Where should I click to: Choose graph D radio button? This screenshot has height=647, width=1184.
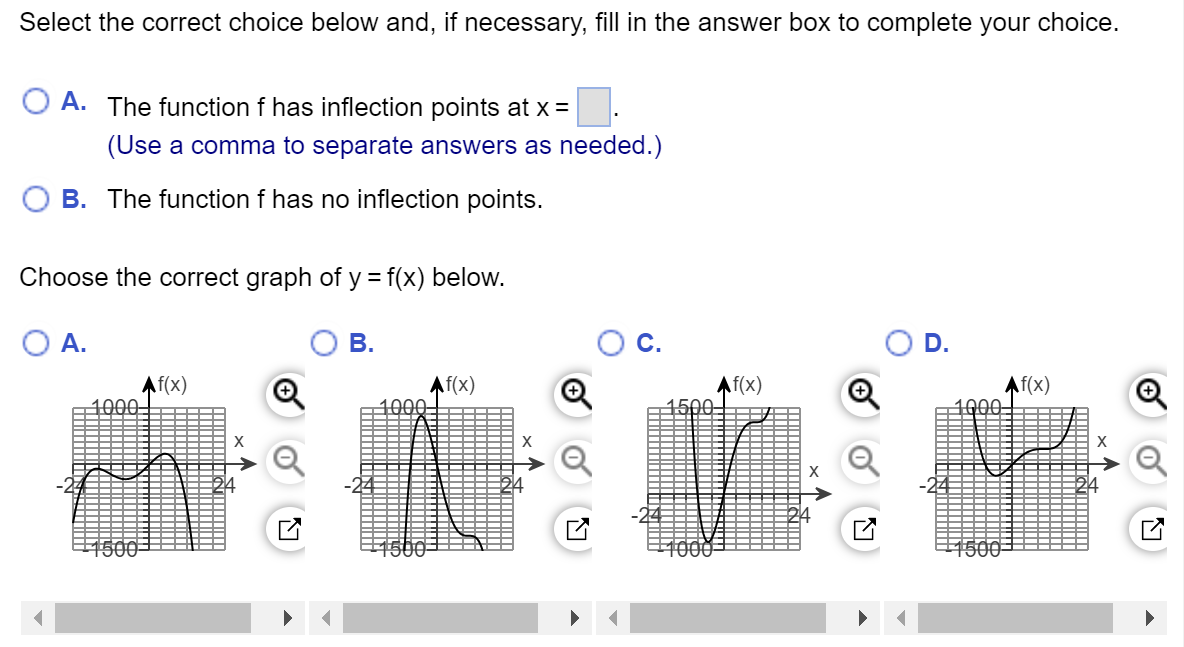[x=899, y=343]
